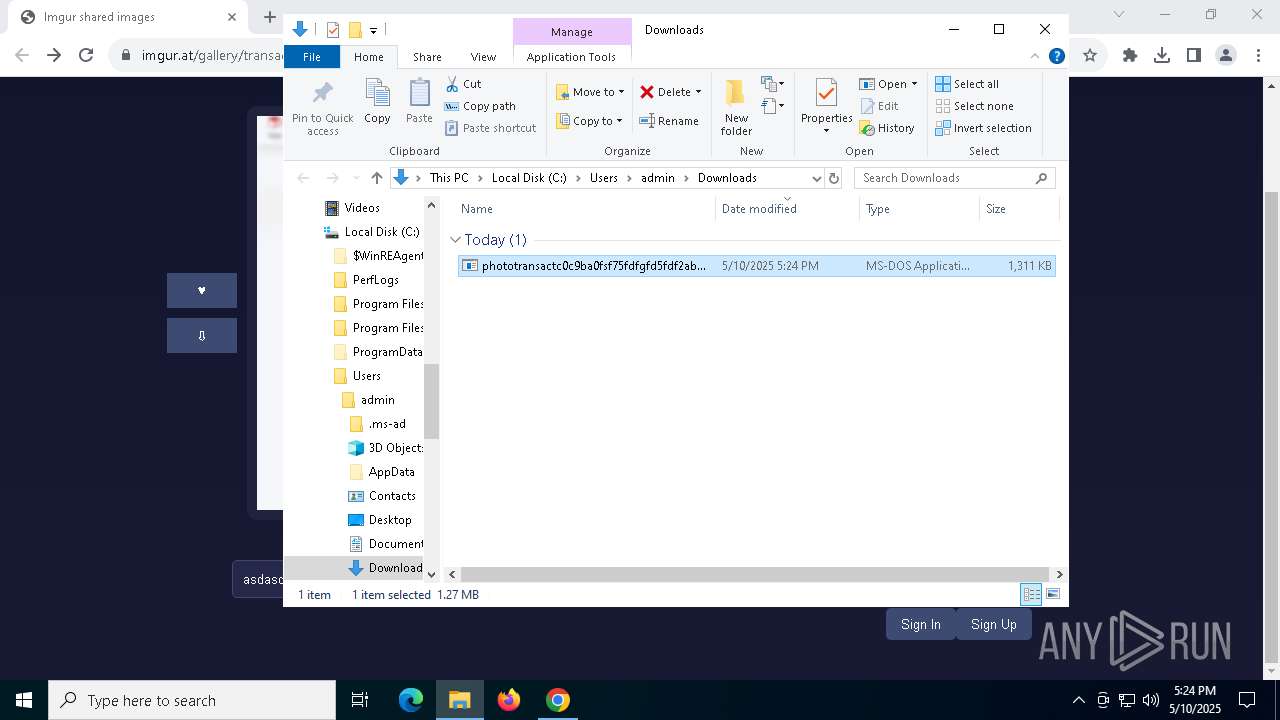The width and height of the screenshot is (1280, 720).
Task: Collapse the ribbon with chevron
Action: pos(1035,57)
